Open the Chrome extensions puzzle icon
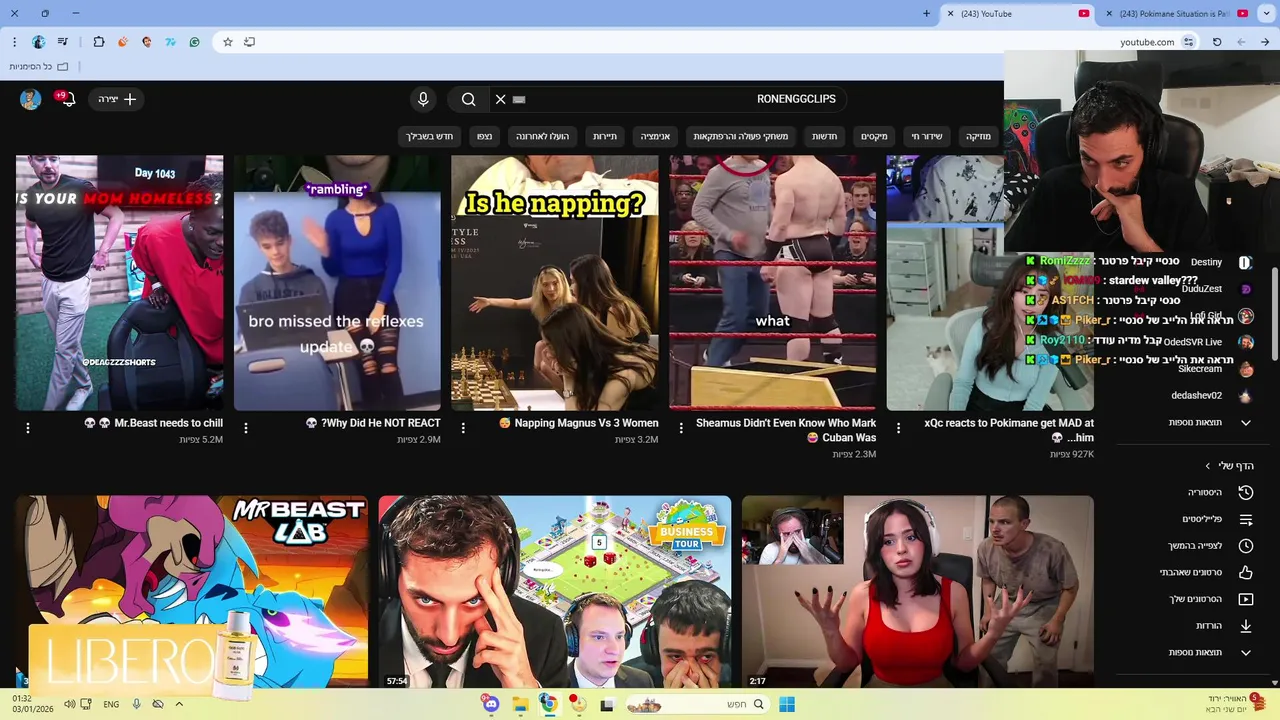This screenshot has width=1280, height=720. [98, 42]
